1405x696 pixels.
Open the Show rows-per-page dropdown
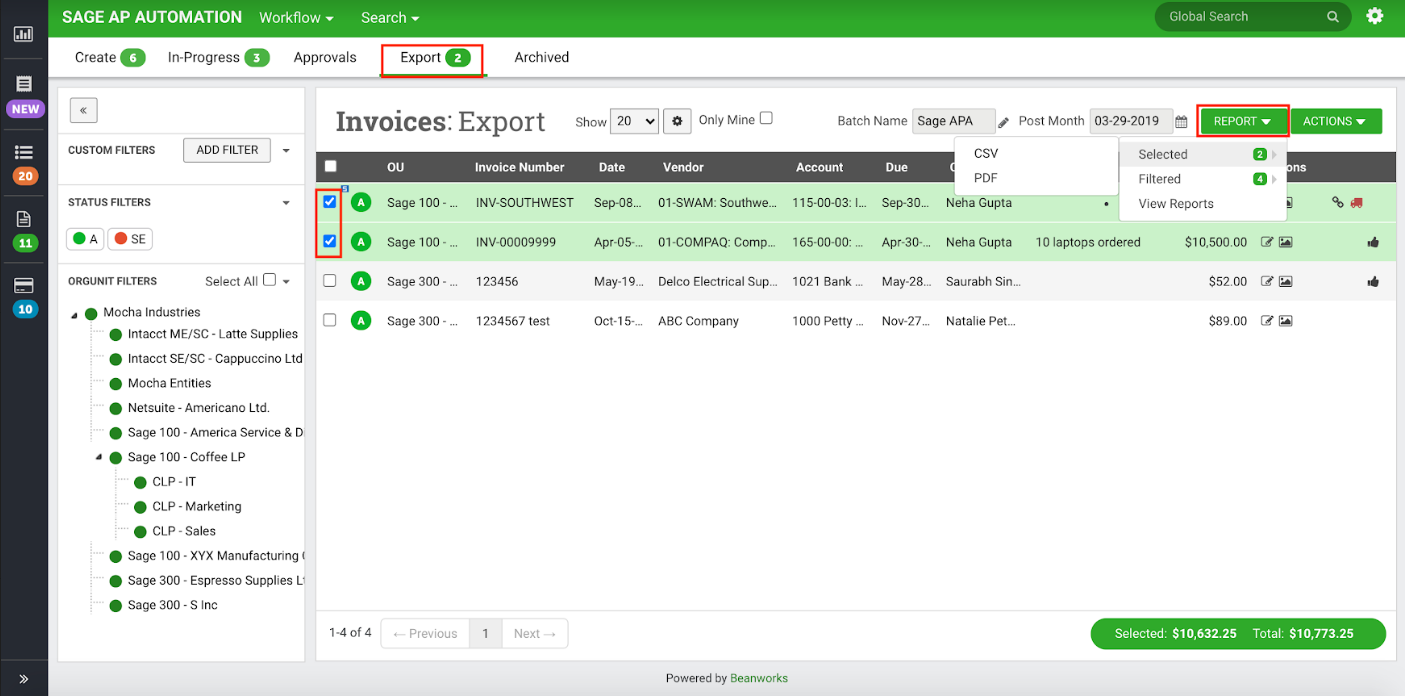pos(634,121)
